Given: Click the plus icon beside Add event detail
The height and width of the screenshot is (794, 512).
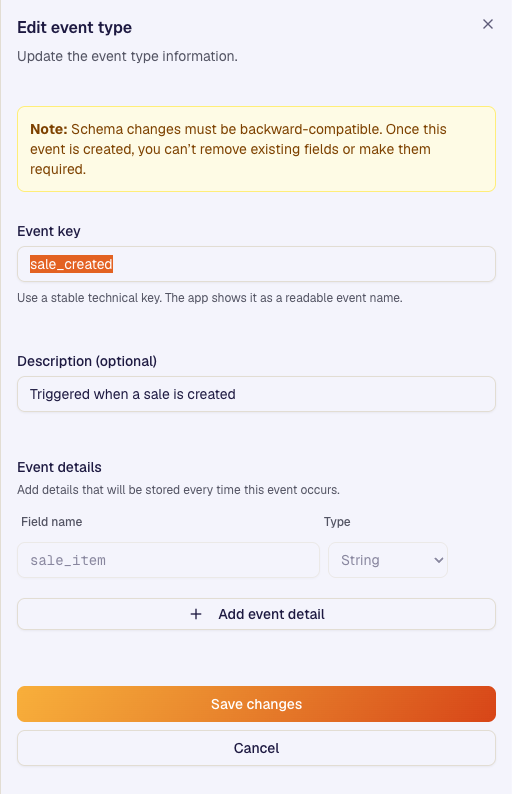Looking at the screenshot, I should click(x=196, y=614).
